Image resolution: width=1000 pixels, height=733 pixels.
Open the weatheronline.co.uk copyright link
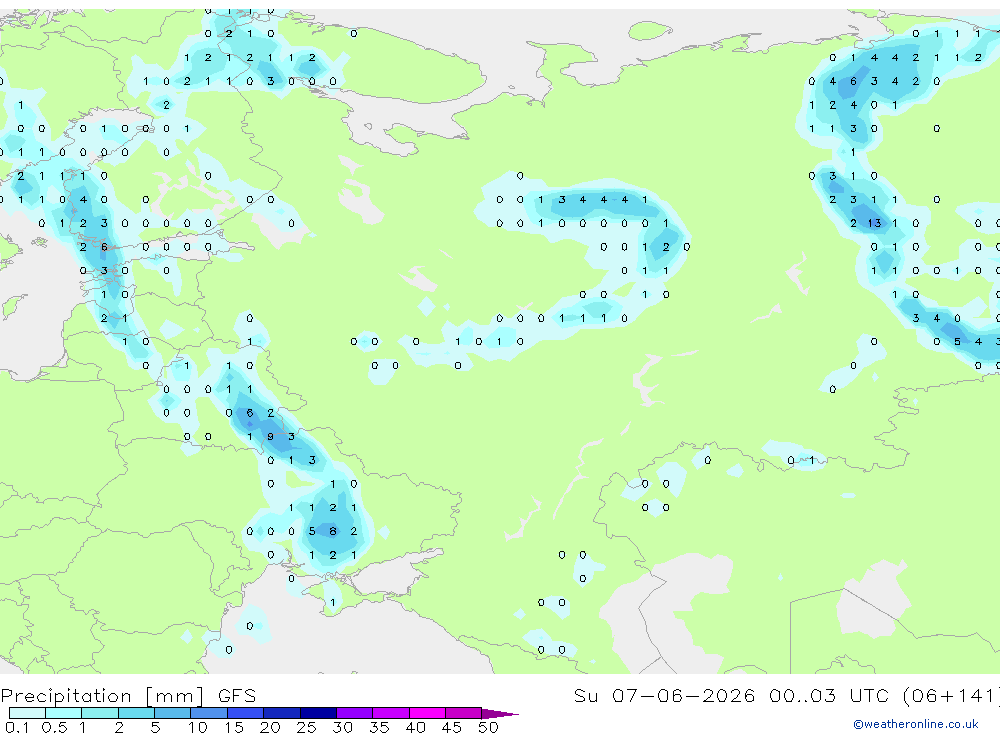(915, 724)
